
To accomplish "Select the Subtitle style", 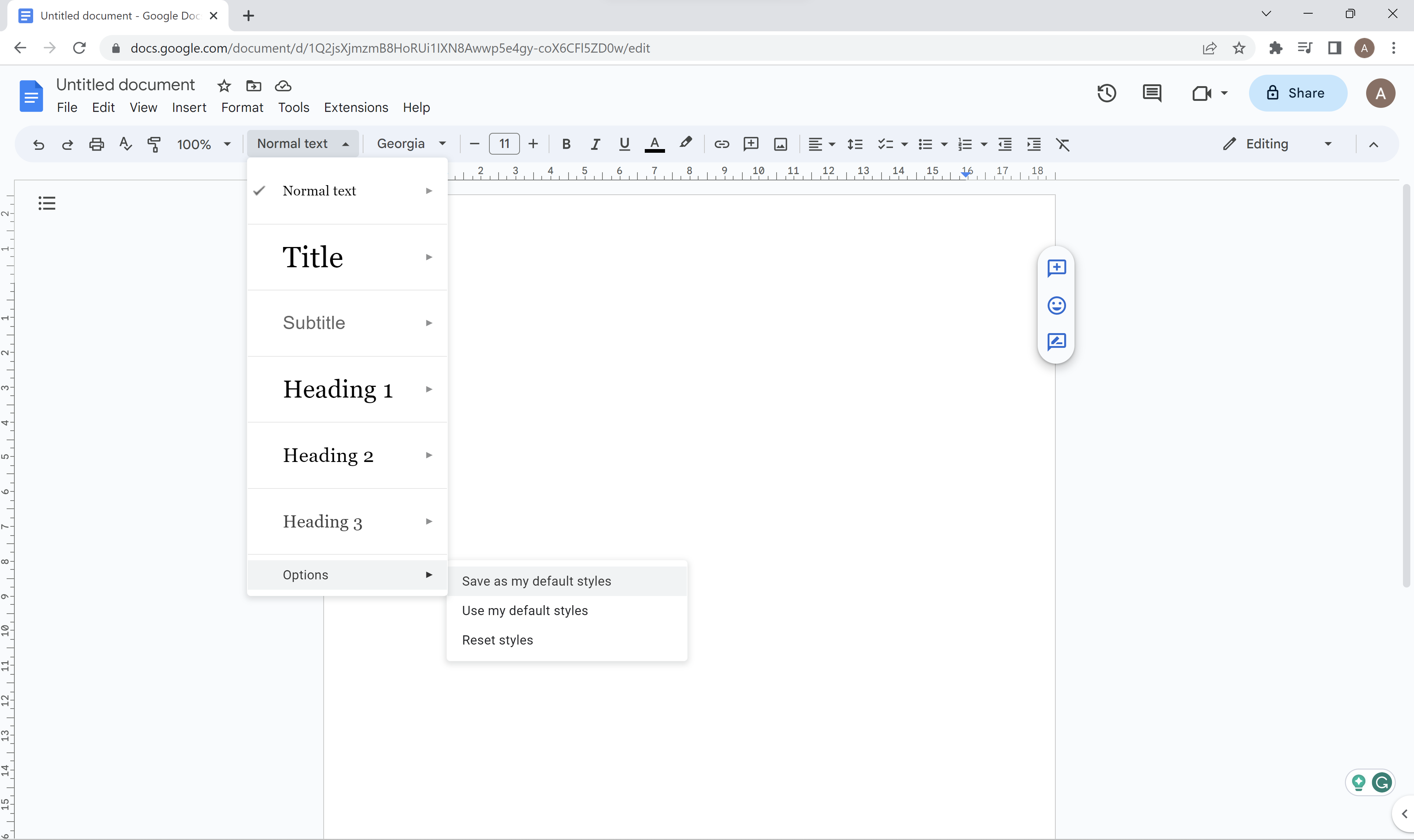I will (348, 323).
